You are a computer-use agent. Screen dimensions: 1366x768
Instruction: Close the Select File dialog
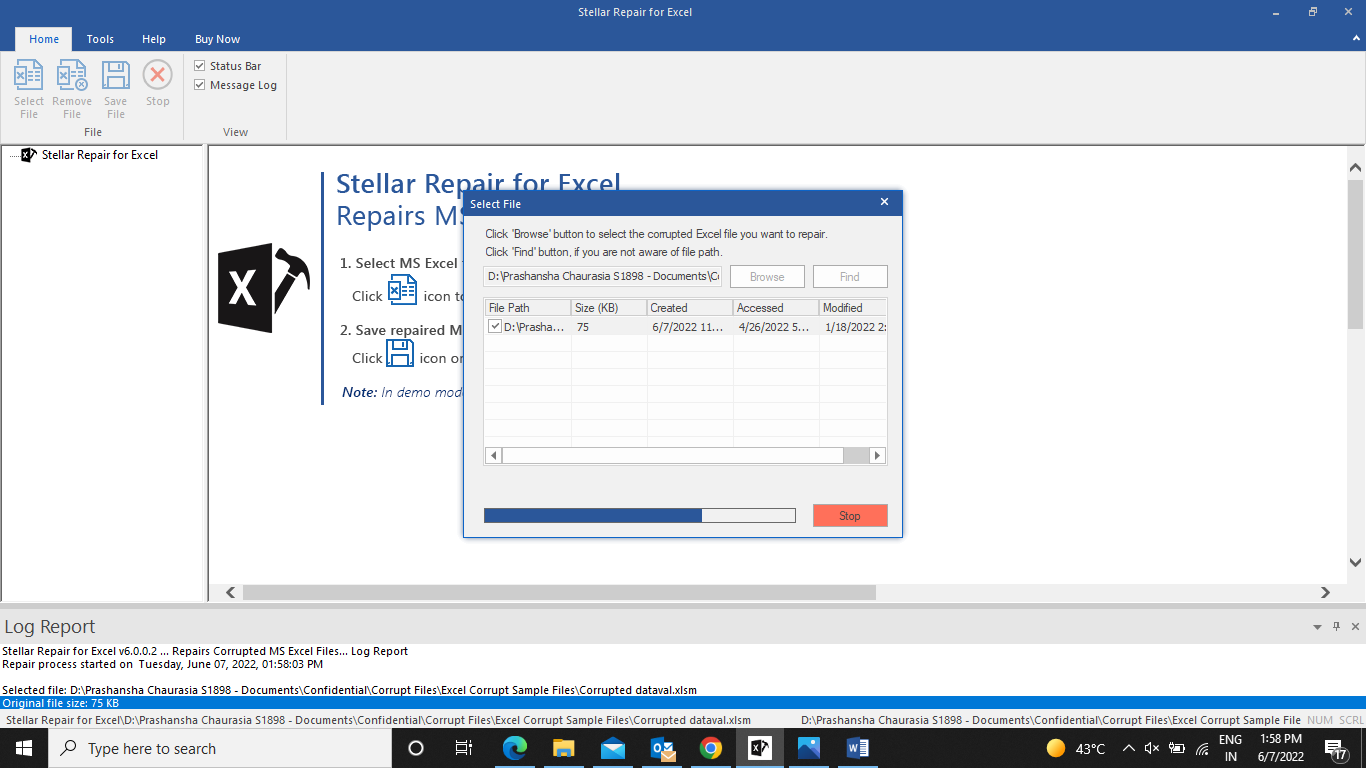[x=884, y=202]
